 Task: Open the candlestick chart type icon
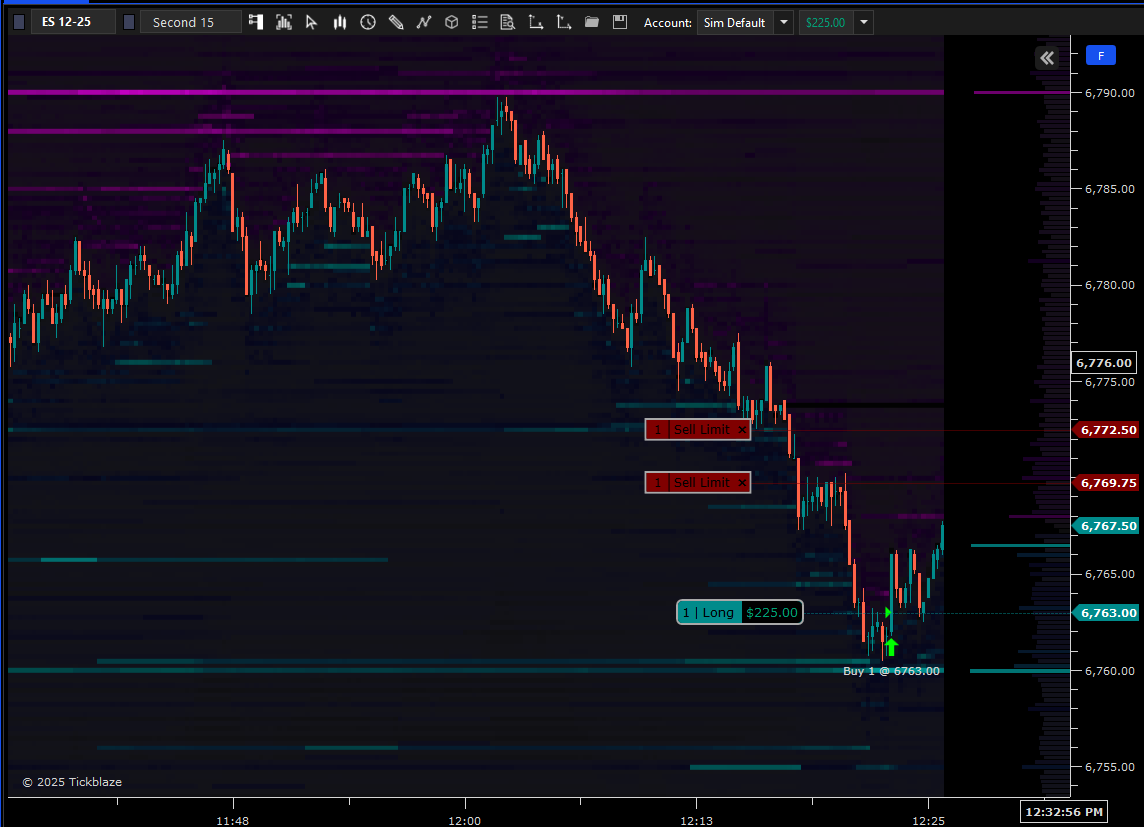point(340,22)
